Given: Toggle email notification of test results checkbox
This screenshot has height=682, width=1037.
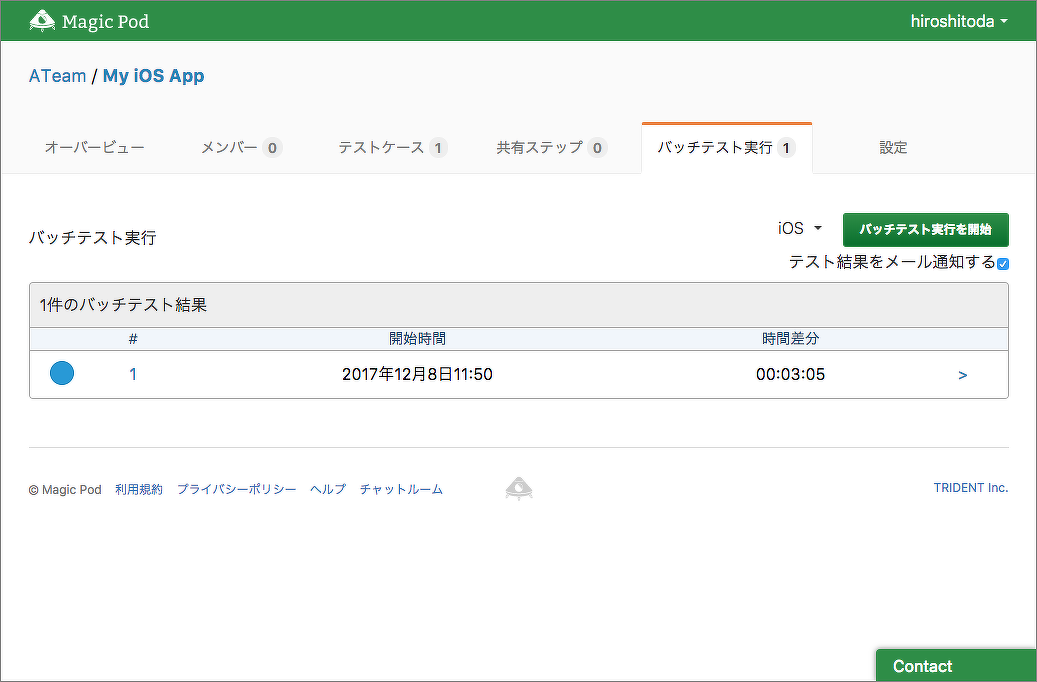Looking at the screenshot, I should pos(1002,263).
